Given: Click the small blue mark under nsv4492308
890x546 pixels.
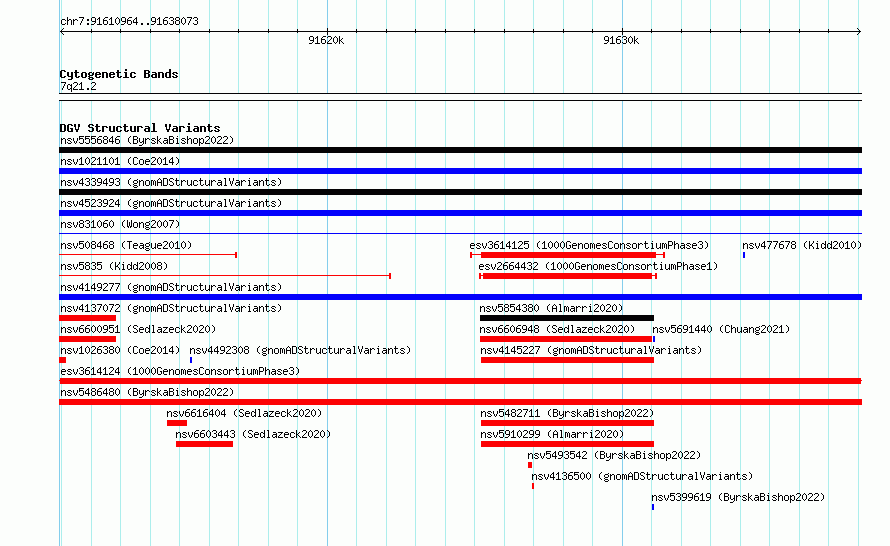Looking at the screenshot, I should pyautogui.click(x=191, y=360).
